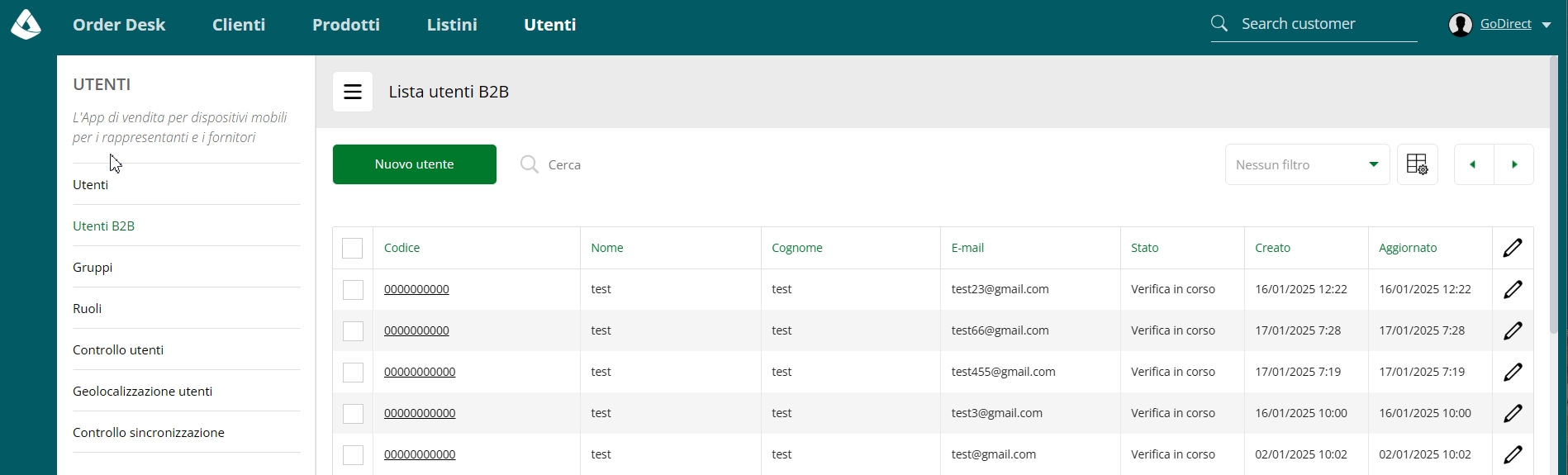This screenshot has height=475, width=1568.
Task: Edit user test23@gmail.com with pencil icon
Action: [x=1513, y=289]
